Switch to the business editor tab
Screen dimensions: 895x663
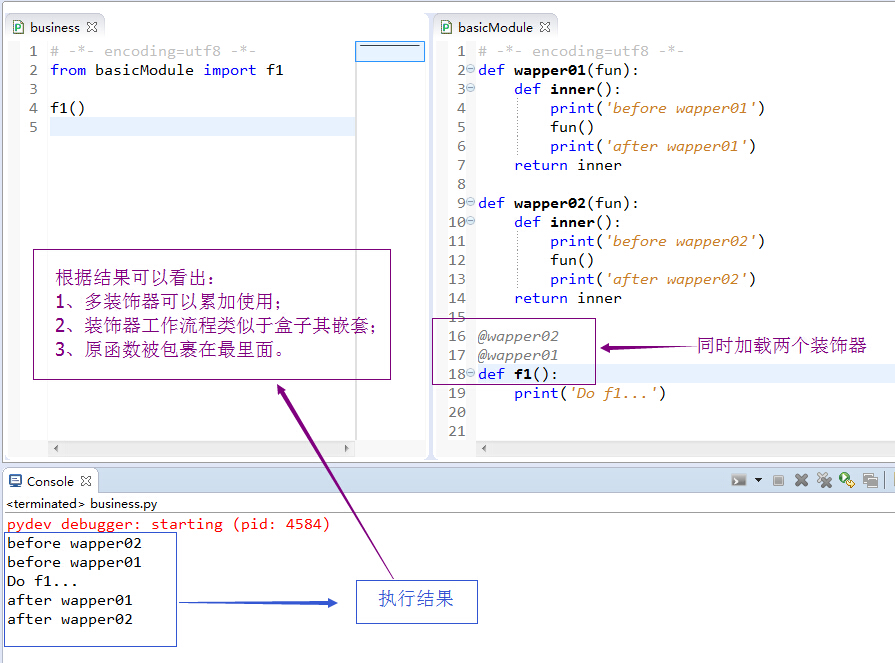[x=55, y=27]
